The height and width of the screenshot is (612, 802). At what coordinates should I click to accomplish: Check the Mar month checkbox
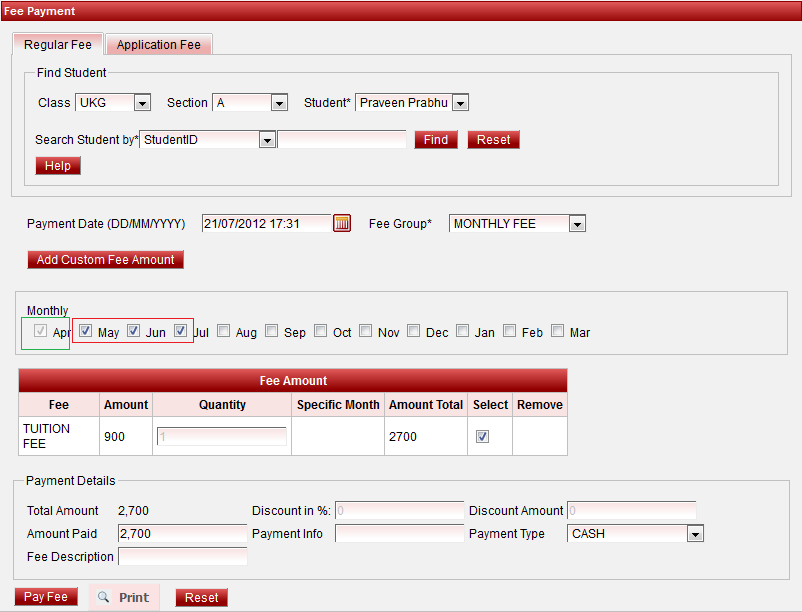(558, 331)
